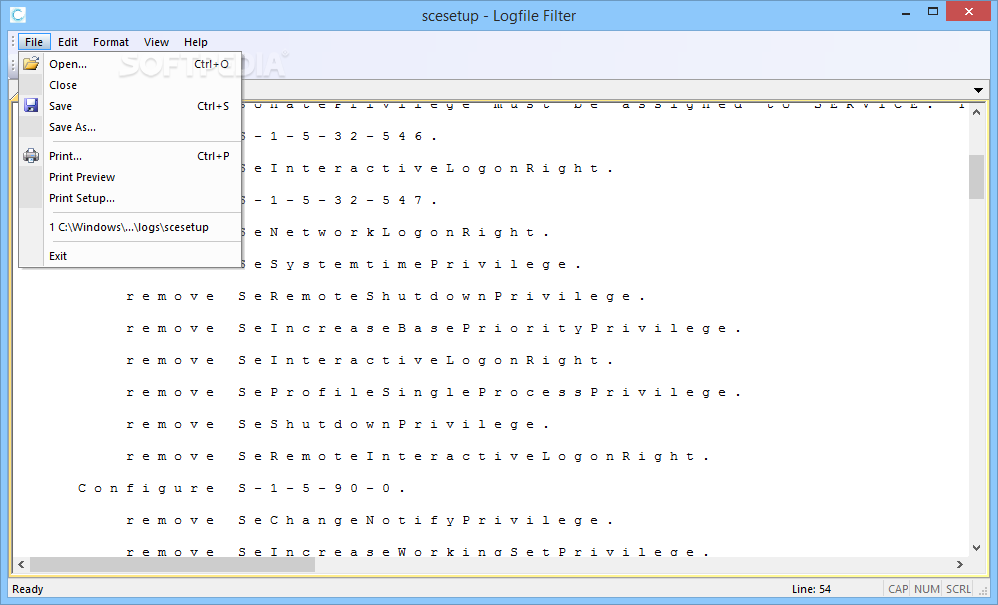
Task: Click the 'SeNetworkLogonRight.' text
Action: [395, 232]
